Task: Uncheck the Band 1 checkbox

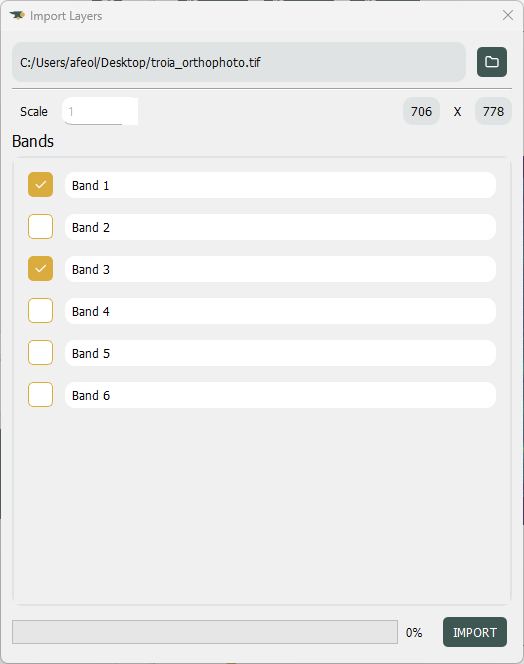Action: (41, 185)
